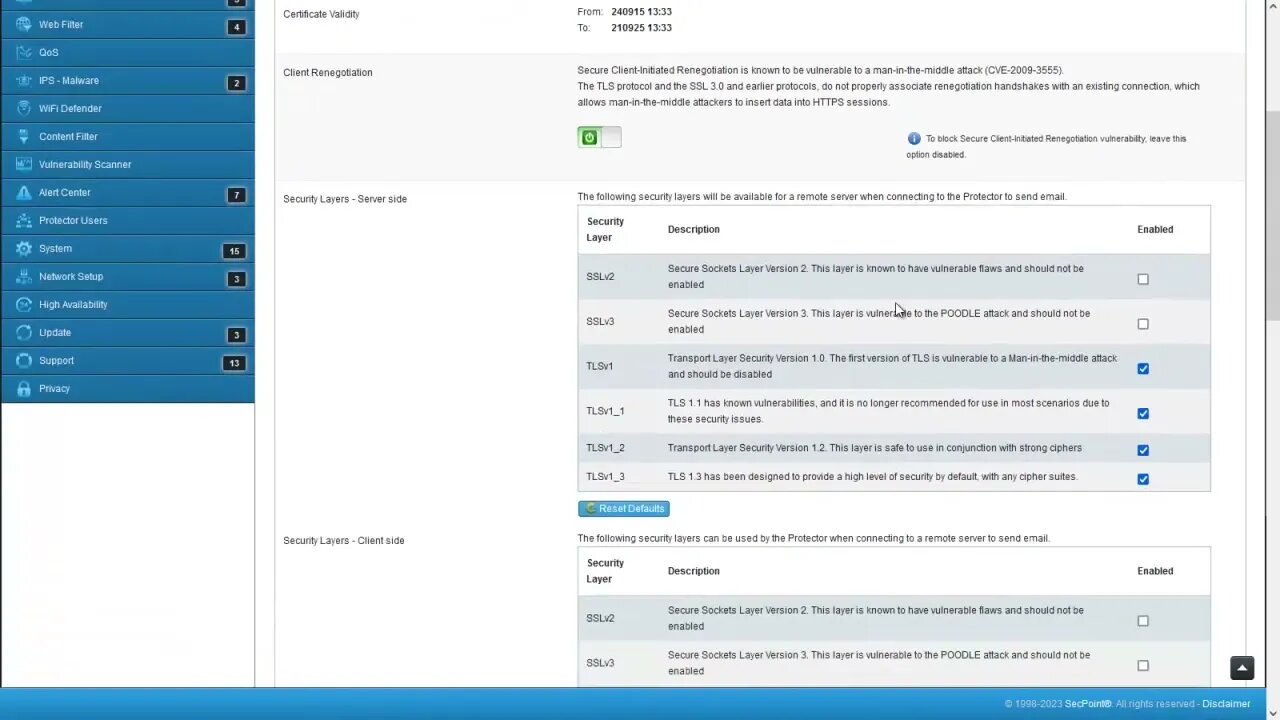The width and height of the screenshot is (1280, 720).
Task: Open the Web Filter menu
Action: click(128, 24)
